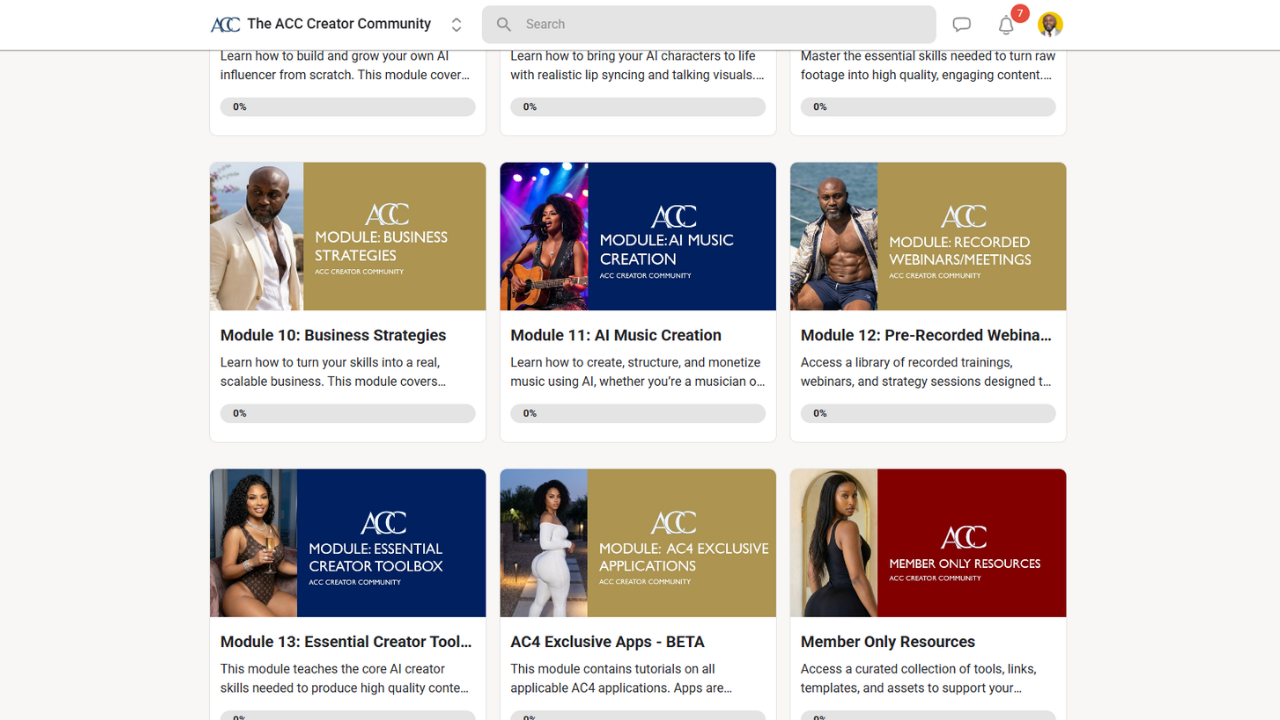Open the Member Only Resources red thumbnail
The image size is (1280, 720).
(x=928, y=543)
